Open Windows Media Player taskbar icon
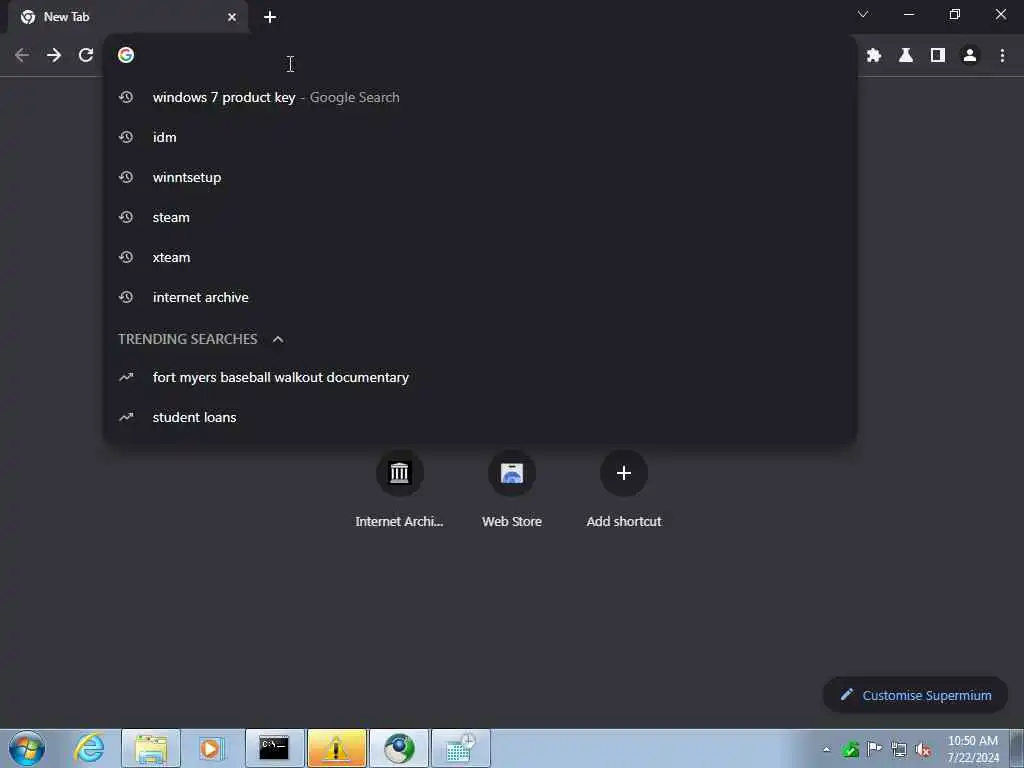 coord(212,748)
